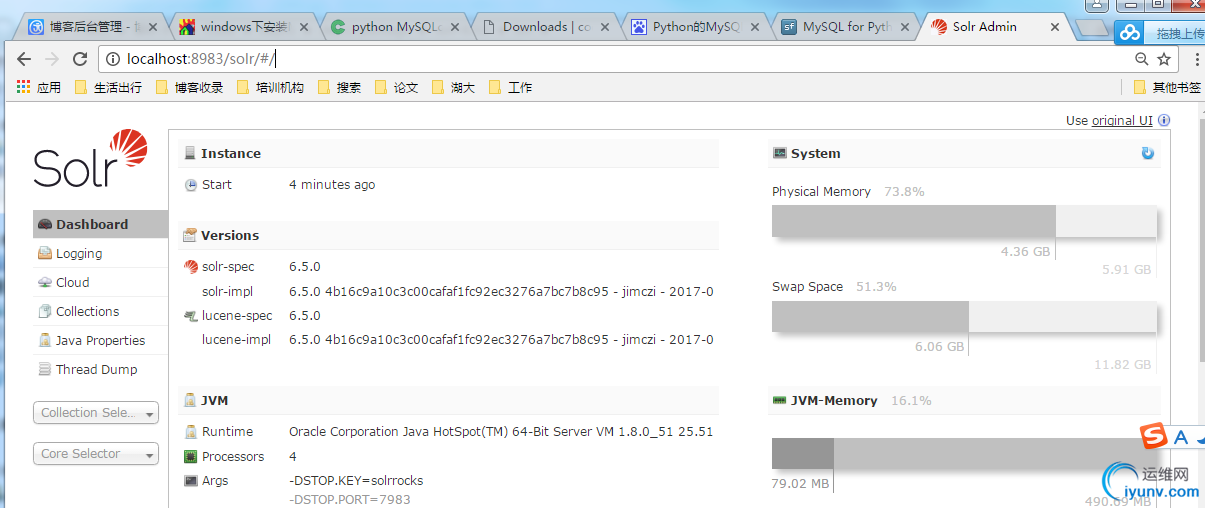
Task: View Java Properties page
Action: click(100, 340)
